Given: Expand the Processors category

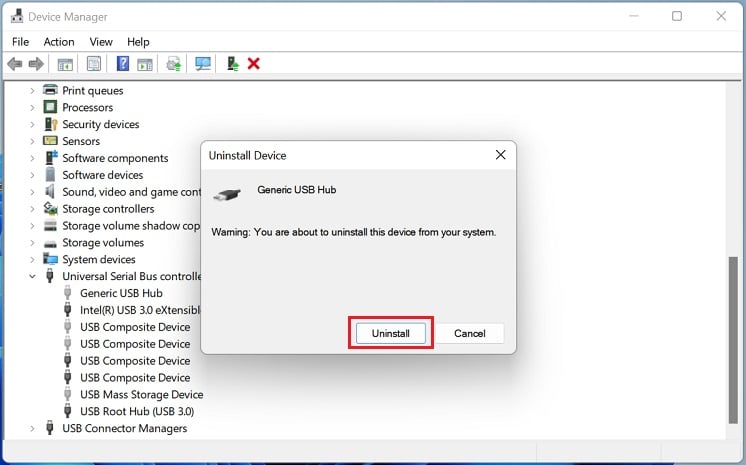Looking at the screenshot, I should [32, 108].
